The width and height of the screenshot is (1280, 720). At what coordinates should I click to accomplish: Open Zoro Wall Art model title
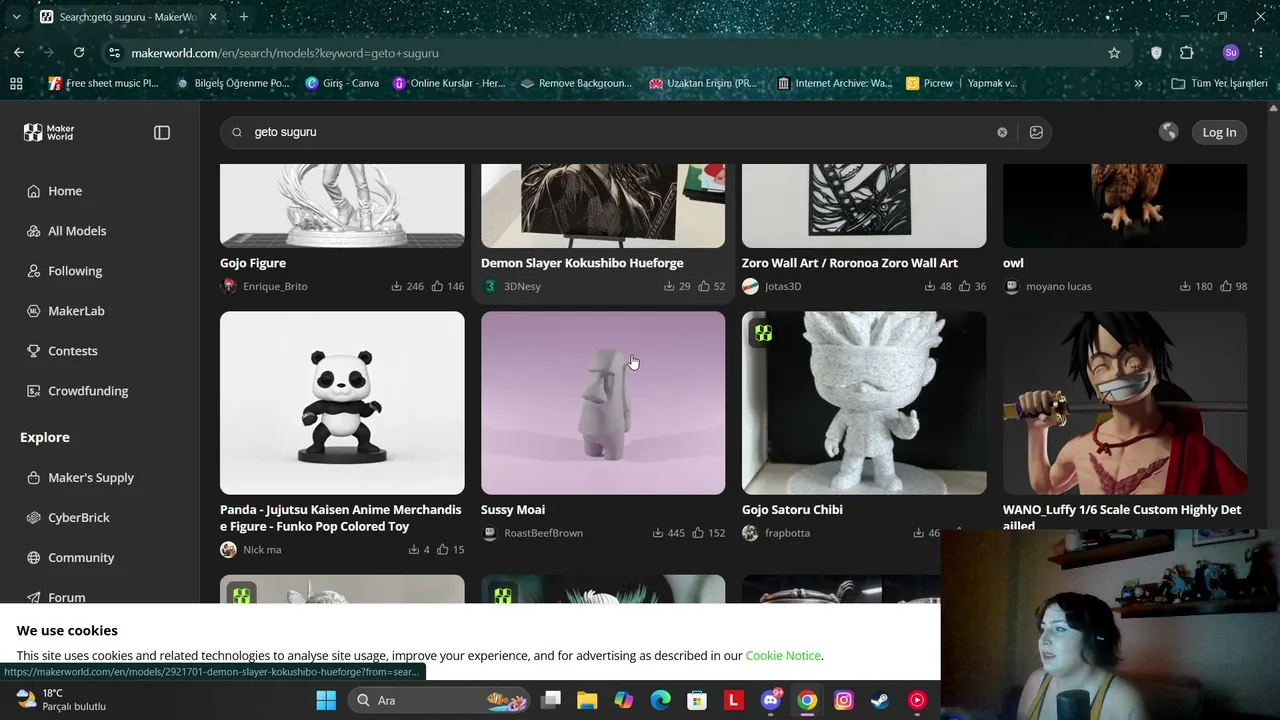[850, 263]
